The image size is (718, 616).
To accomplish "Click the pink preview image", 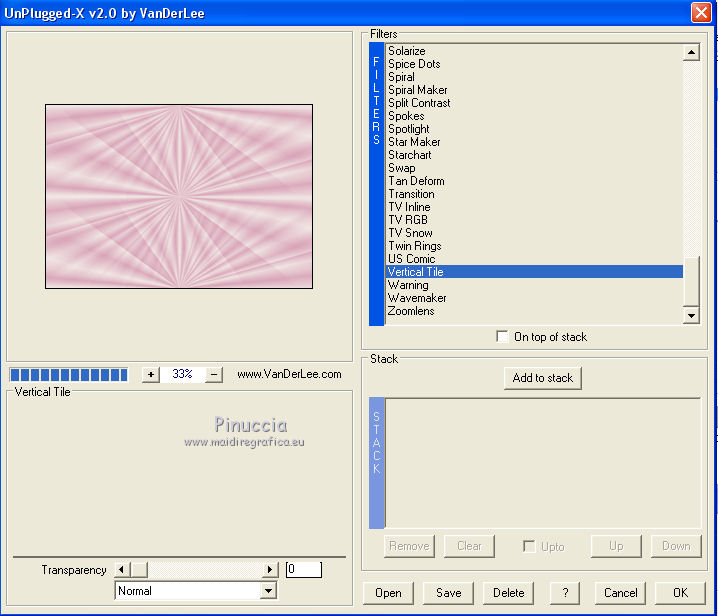I will pos(179,196).
